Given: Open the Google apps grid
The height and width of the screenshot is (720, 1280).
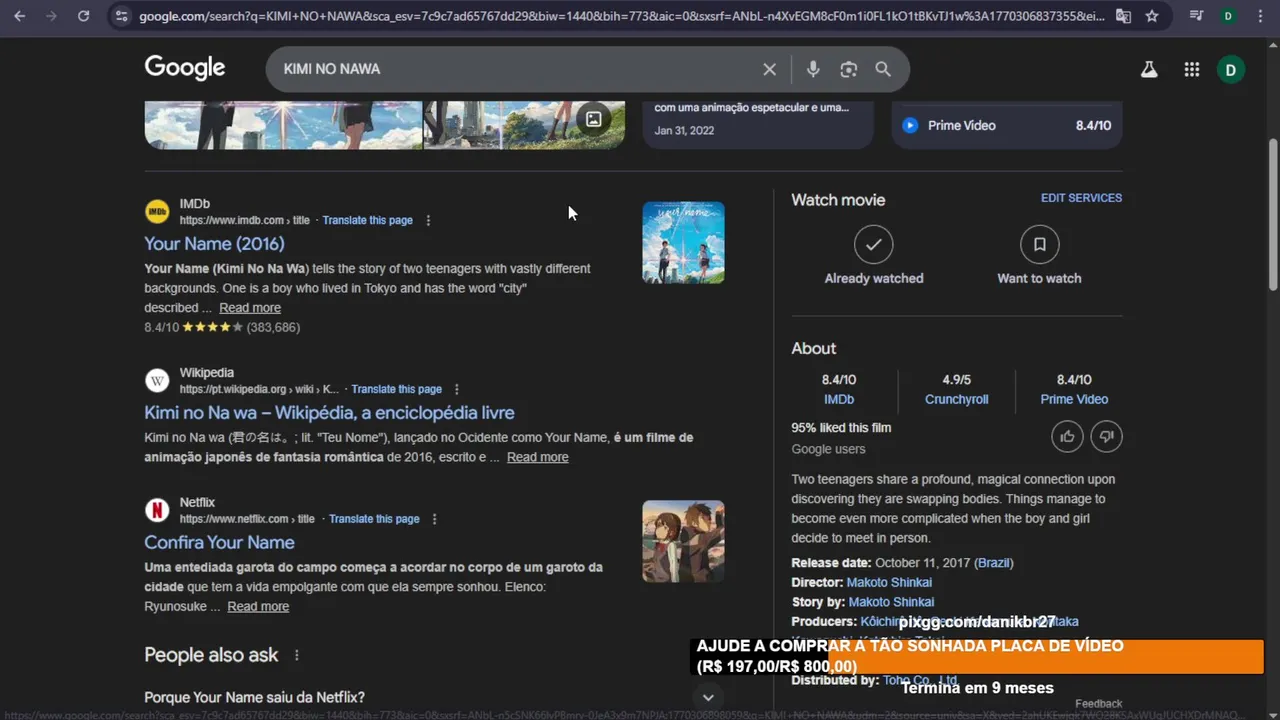Looking at the screenshot, I should [x=1191, y=70].
